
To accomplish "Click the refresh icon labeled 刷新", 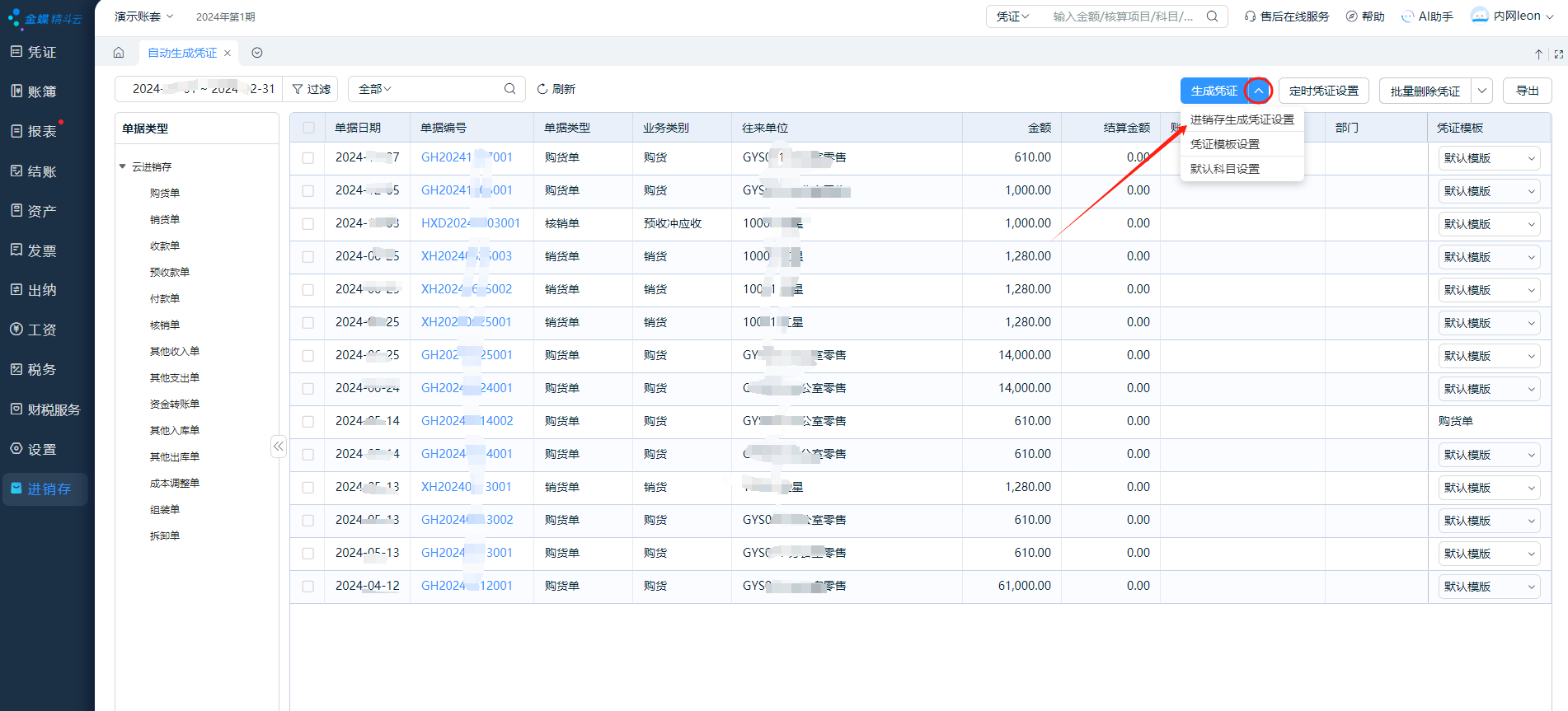I will click(x=542, y=89).
